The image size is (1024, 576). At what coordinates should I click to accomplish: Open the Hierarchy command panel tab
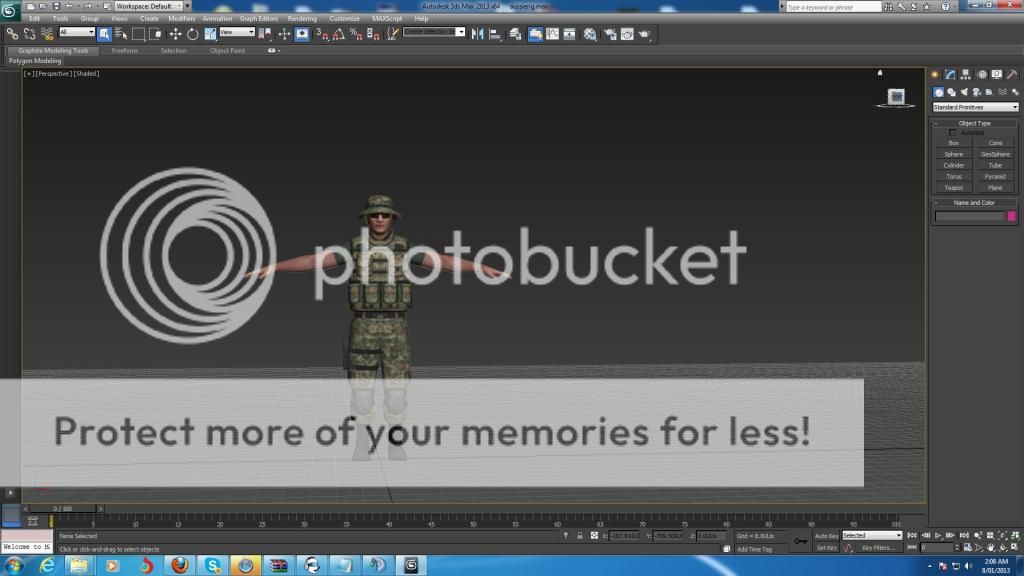pyautogui.click(x=966, y=74)
